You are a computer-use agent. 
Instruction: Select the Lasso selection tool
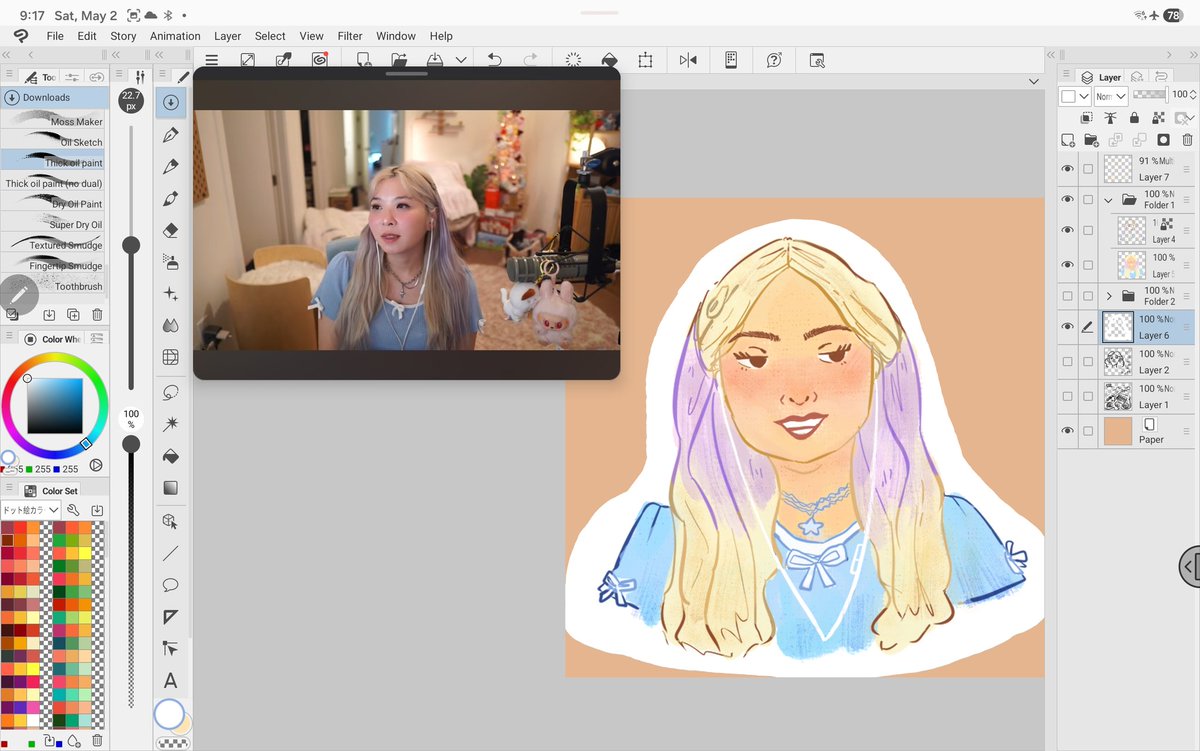tap(170, 392)
